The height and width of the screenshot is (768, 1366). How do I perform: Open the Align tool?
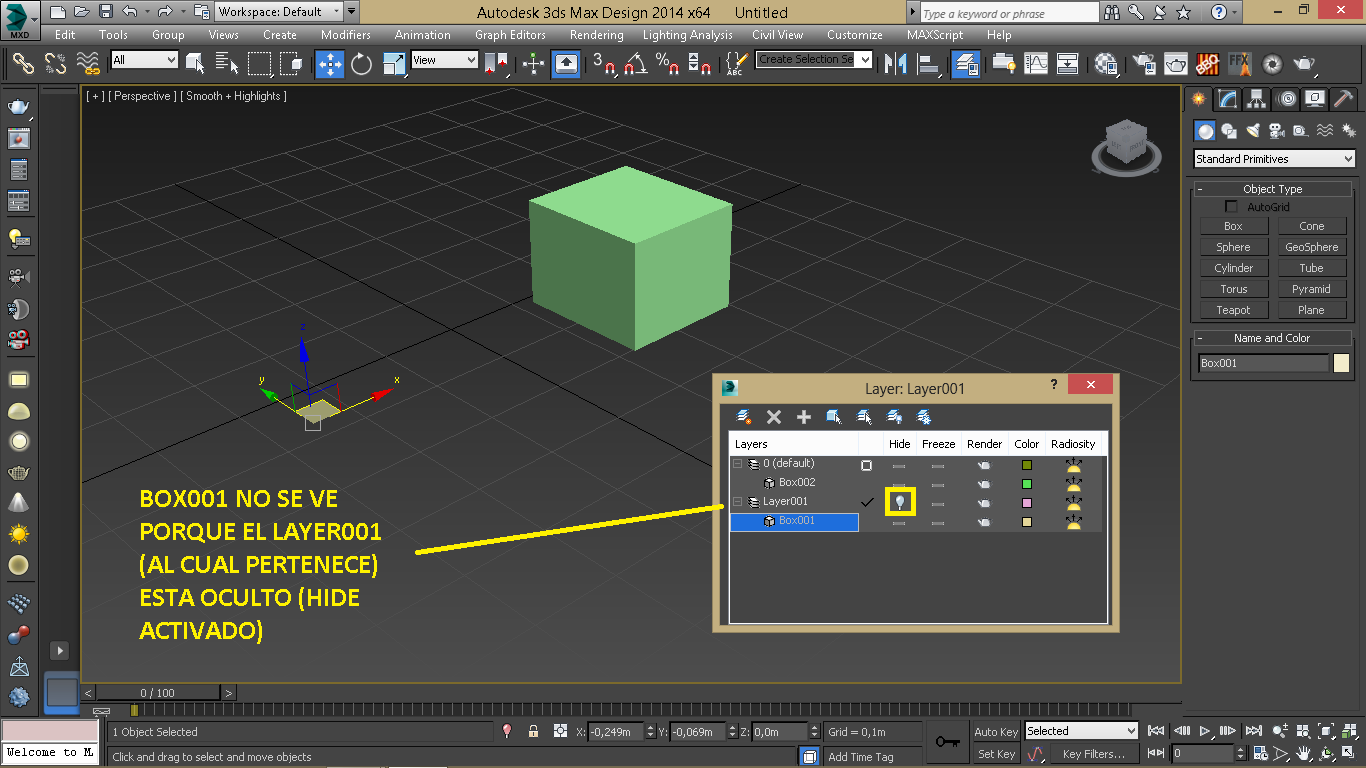coord(930,64)
